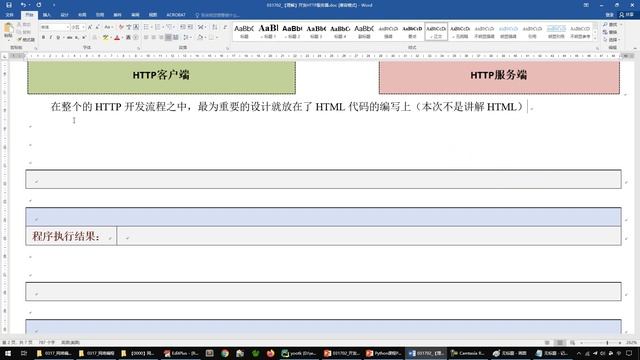Screen dimensions: 640x360
Task: Show or hide paragraph marks
Action: point(225,27)
